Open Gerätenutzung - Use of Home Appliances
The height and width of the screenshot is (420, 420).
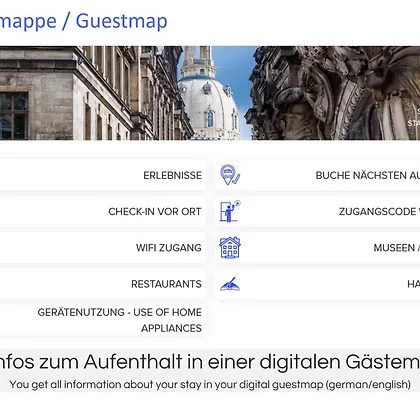[102, 320]
